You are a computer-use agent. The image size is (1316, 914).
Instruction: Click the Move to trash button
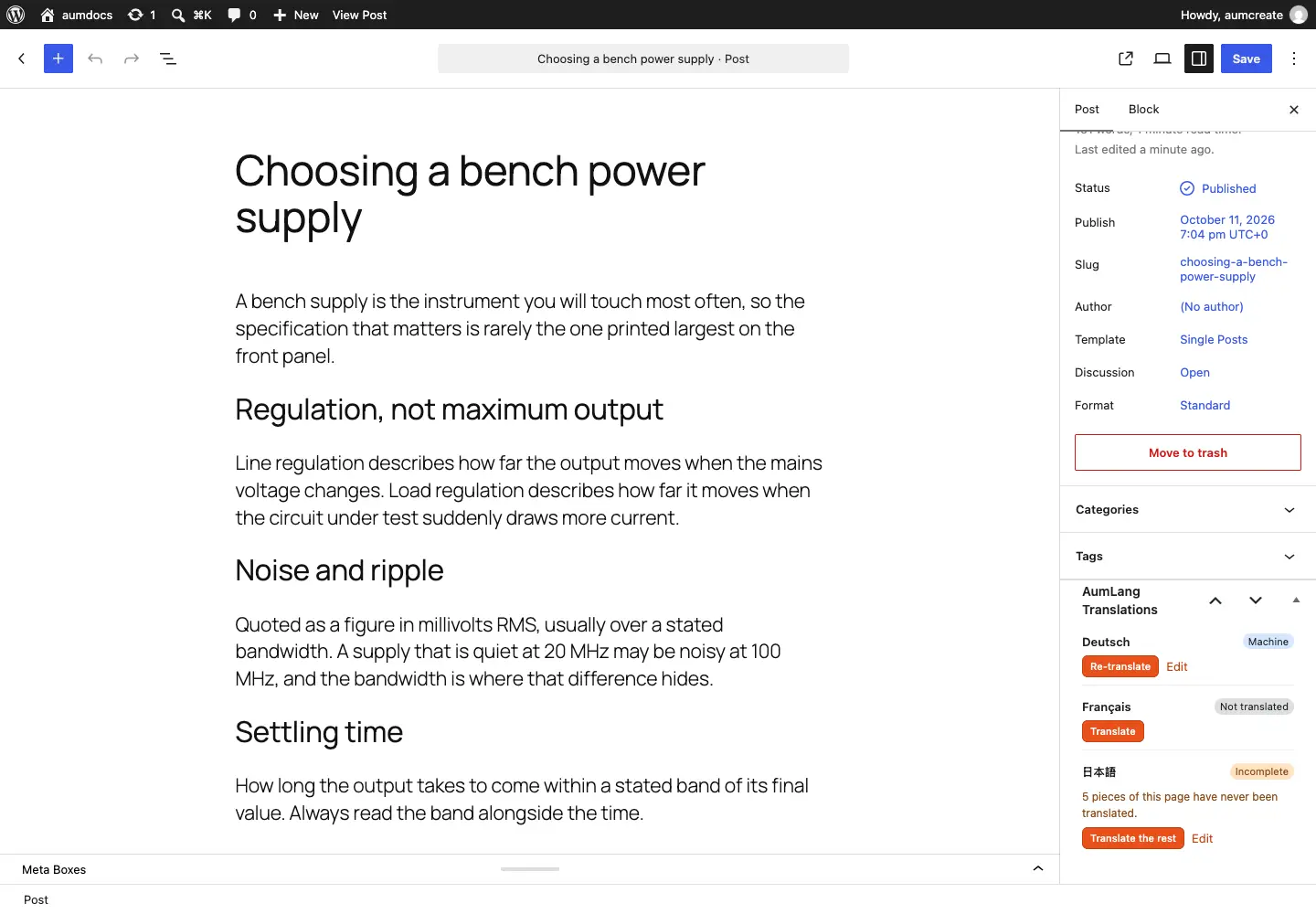1188,452
